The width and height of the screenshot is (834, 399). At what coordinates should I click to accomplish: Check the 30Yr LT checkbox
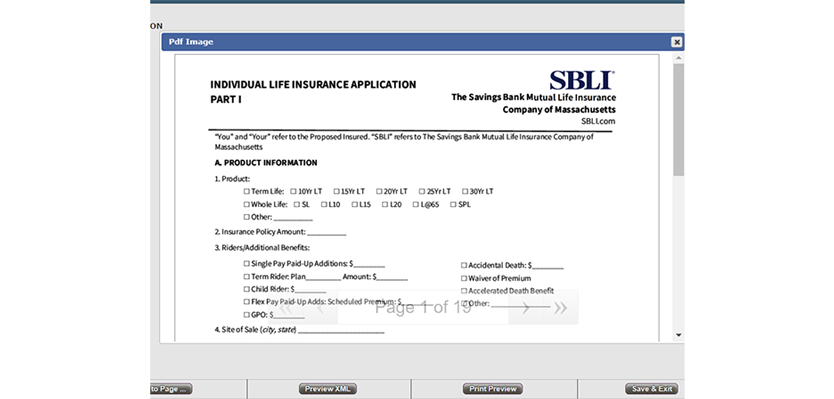point(465,192)
